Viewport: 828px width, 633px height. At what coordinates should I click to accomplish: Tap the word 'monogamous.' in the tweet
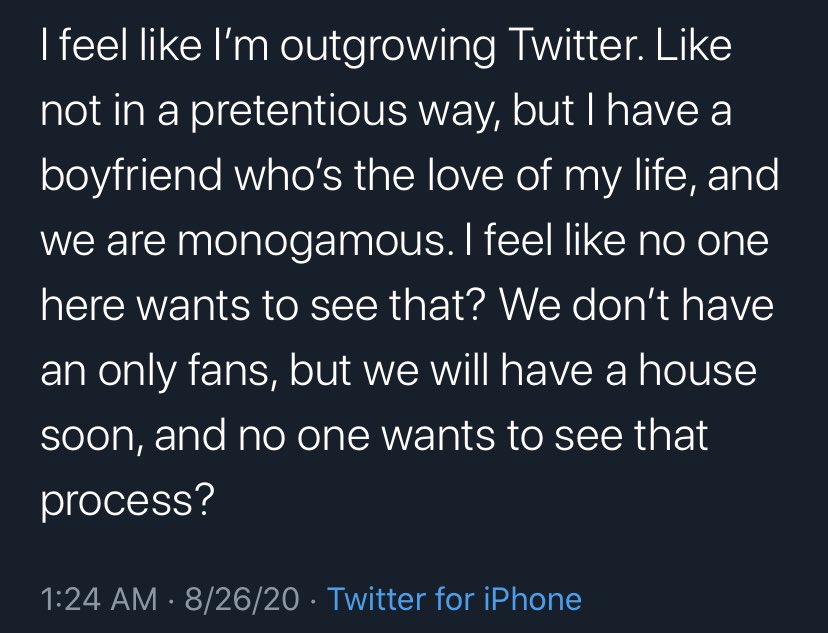tap(315, 242)
